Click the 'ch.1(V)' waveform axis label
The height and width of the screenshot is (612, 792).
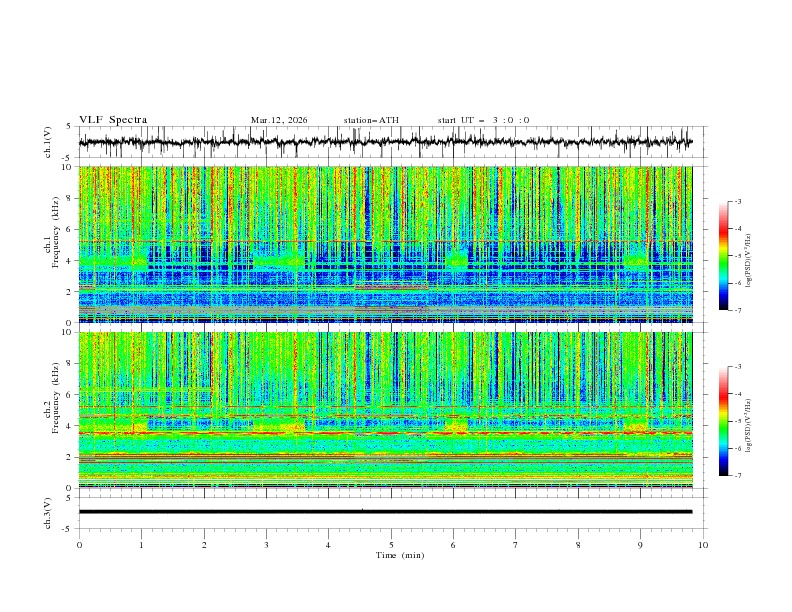48,142
